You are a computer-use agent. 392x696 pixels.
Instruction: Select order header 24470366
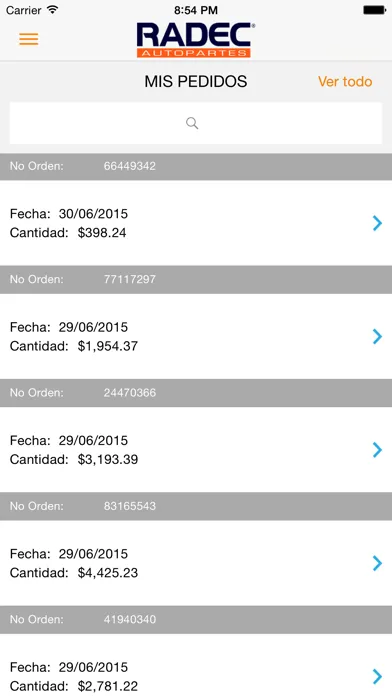point(196,393)
